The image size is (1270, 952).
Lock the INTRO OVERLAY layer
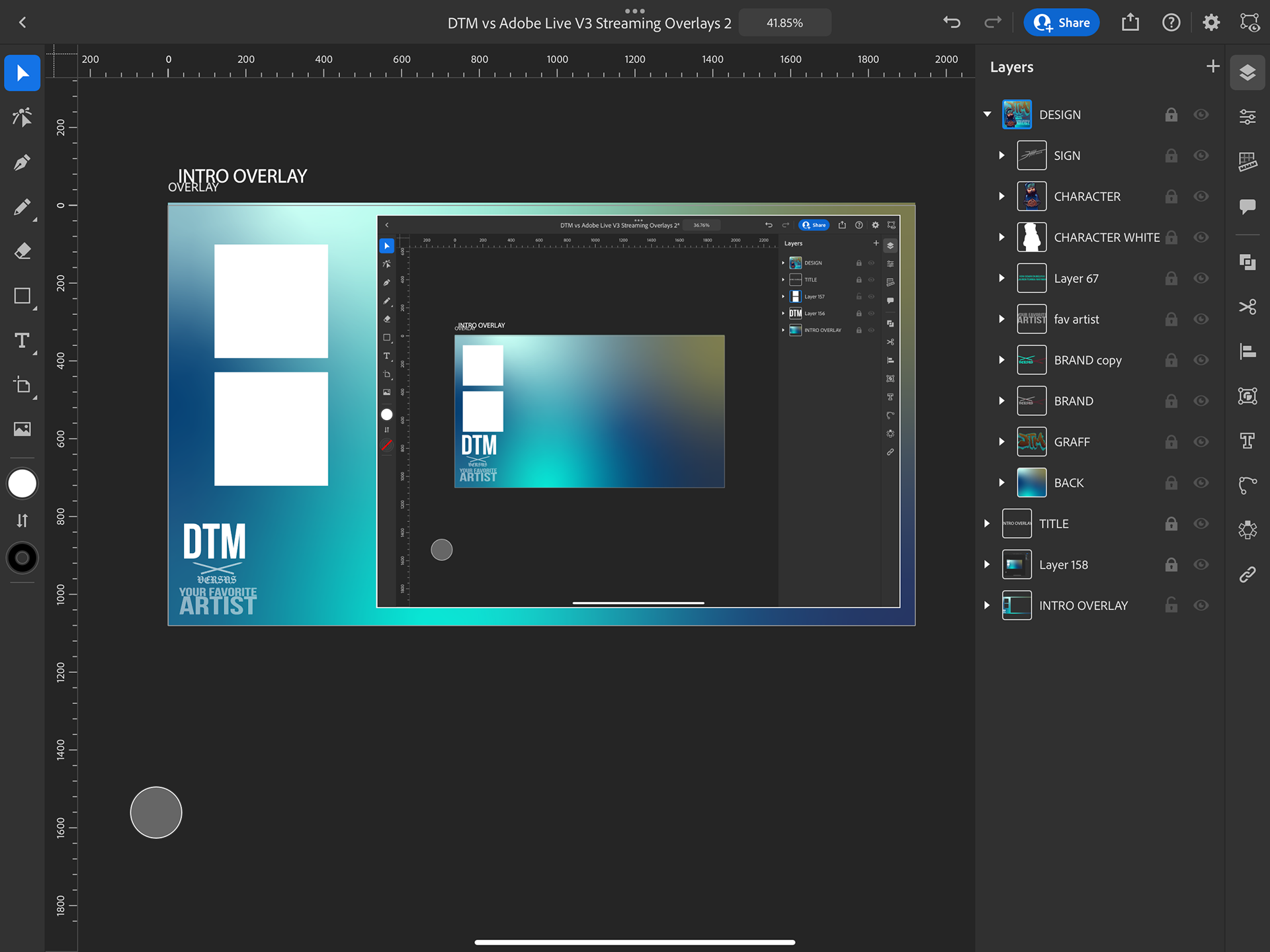coord(1171,605)
